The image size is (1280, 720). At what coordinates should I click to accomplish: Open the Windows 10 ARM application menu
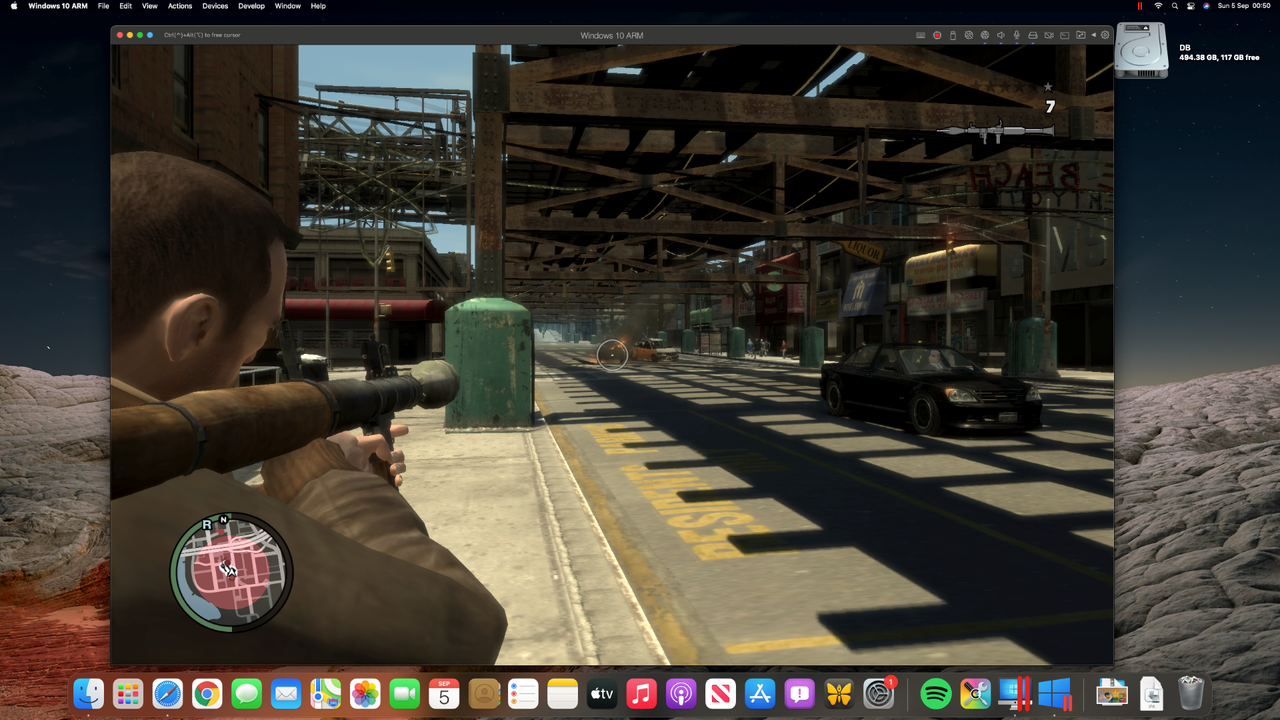(x=58, y=6)
